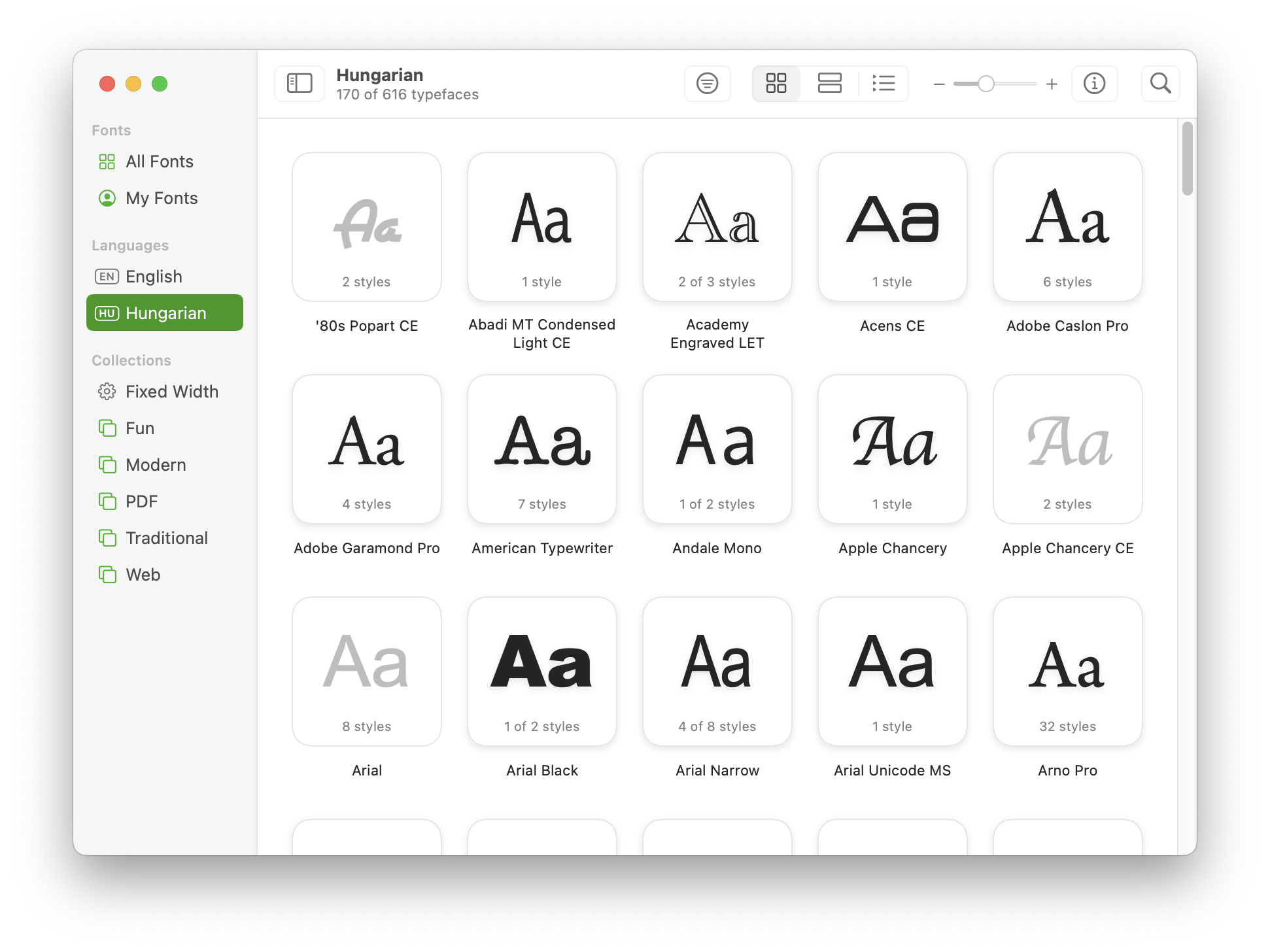This screenshot has height=952, width=1270.
Task: Select the Adobe Garamond Pro font card
Action: tap(367, 449)
